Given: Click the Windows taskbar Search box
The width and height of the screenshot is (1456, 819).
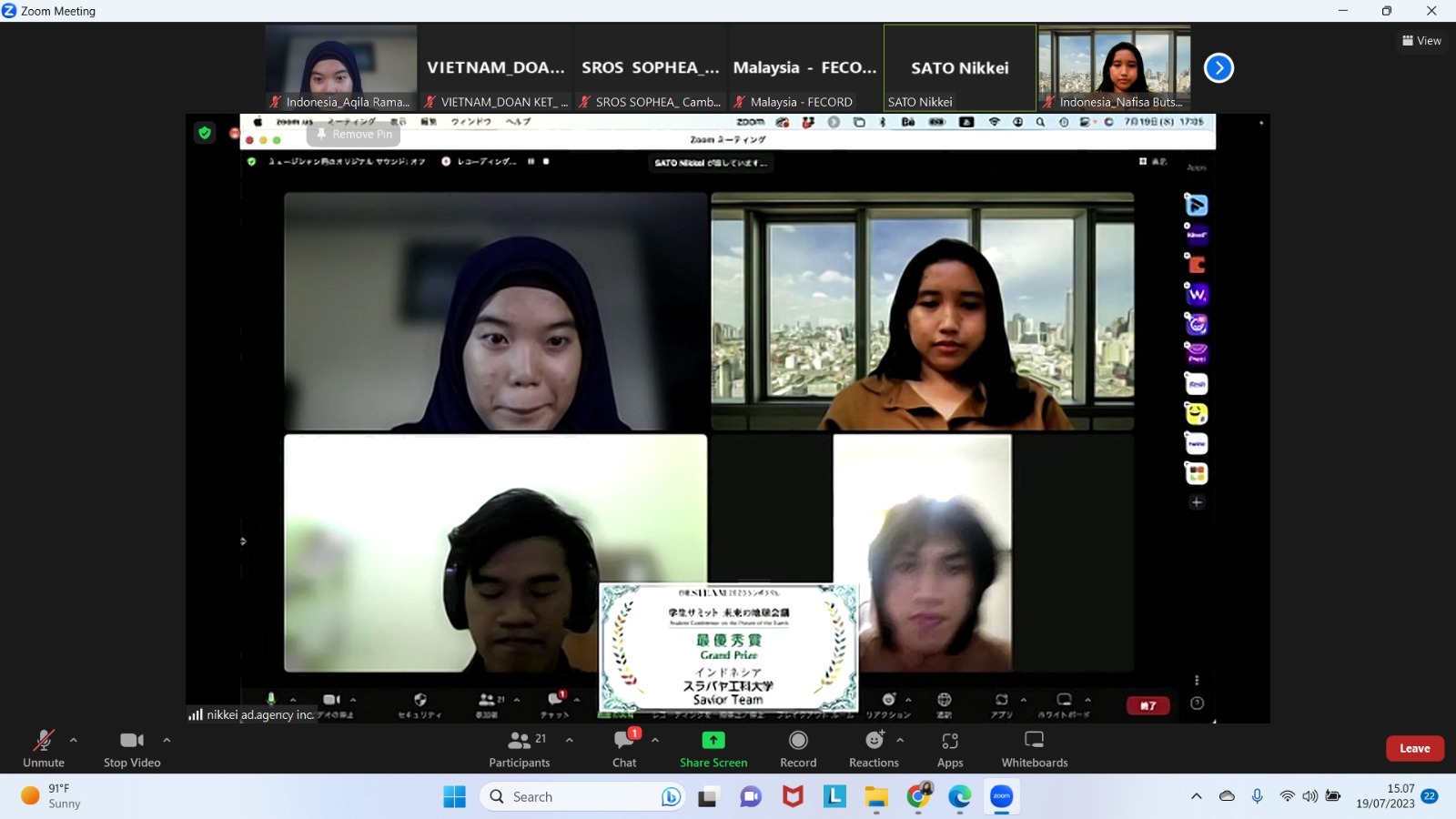Looking at the screenshot, I should click(582, 797).
